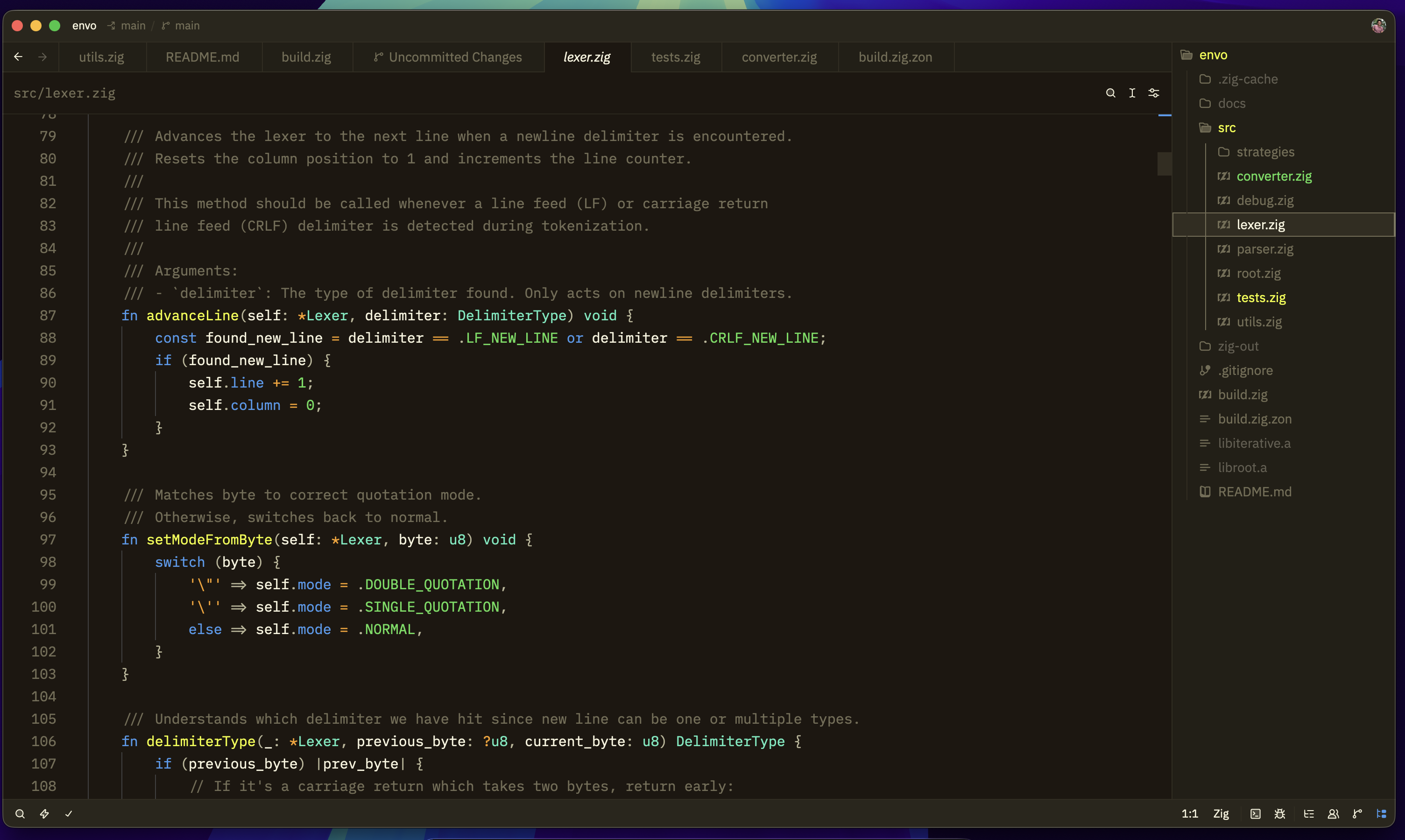Image resolution: width=1405 pixels, height=840 pixels.
Task: Open libiterative.a in the project tree
Action: pos(1284,443)
